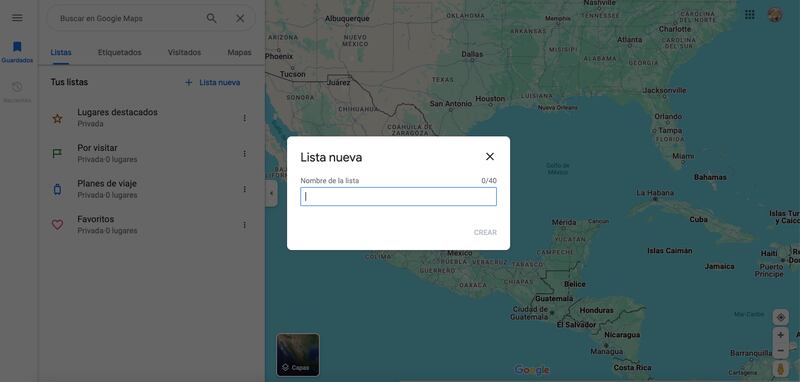Clear the search with X icon

pyautogui.click(x=240, y=18)
